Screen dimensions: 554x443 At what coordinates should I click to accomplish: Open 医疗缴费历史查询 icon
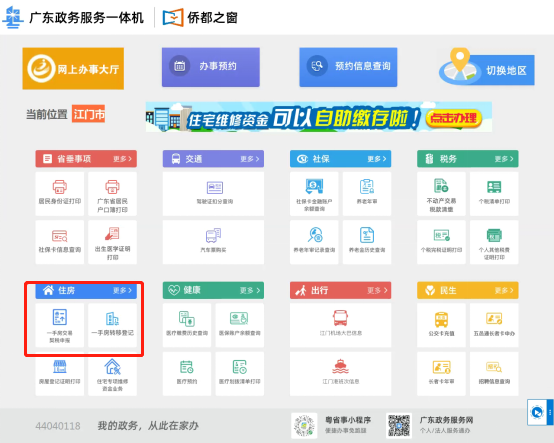(x=187, y=318)
